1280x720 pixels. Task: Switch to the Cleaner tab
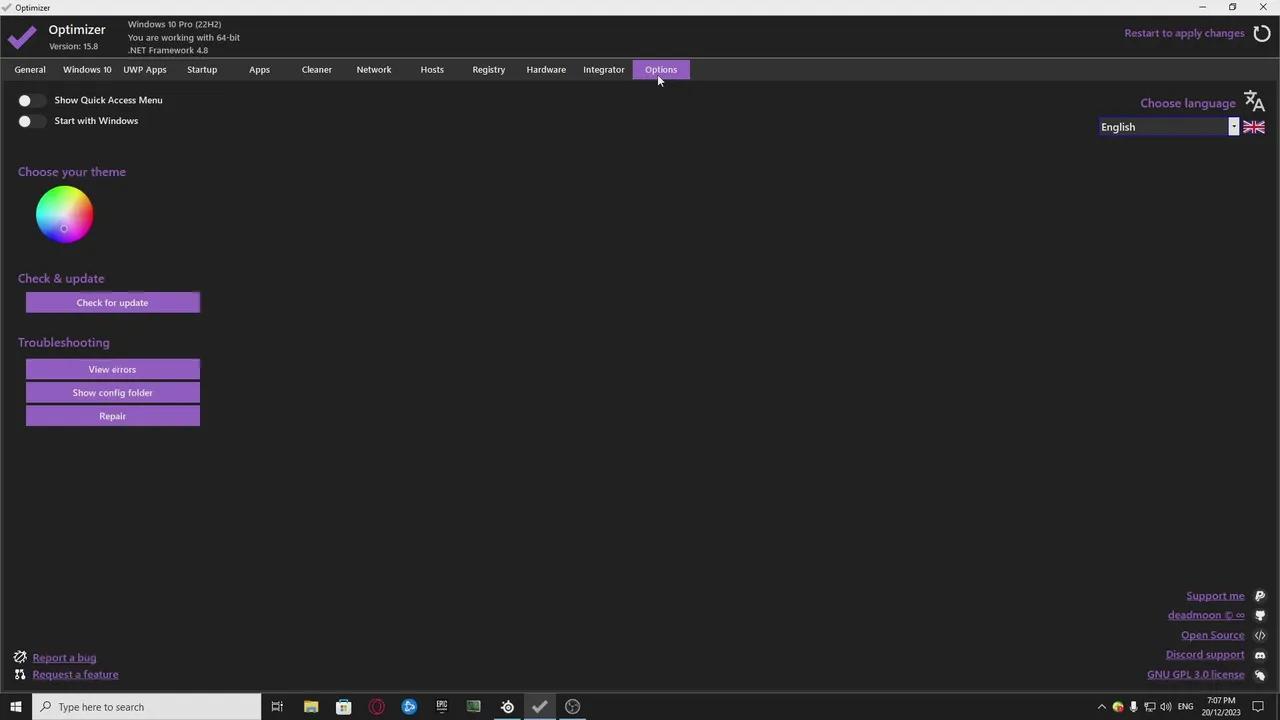tap(316, 69)
